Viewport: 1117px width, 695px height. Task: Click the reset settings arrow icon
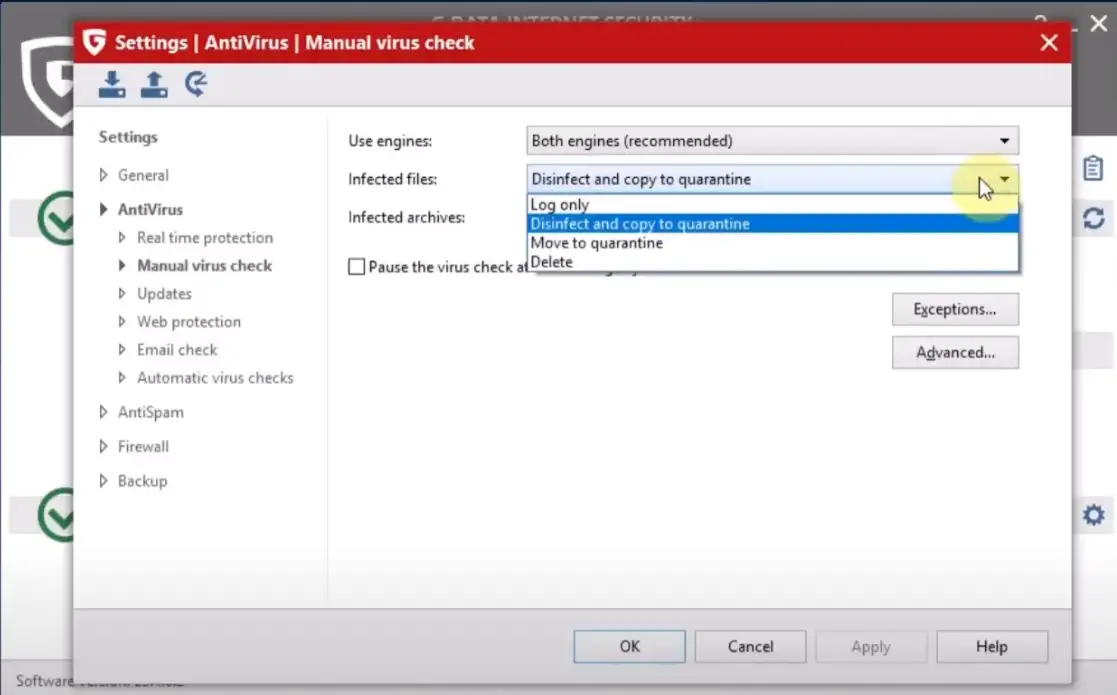coord(196,85)
